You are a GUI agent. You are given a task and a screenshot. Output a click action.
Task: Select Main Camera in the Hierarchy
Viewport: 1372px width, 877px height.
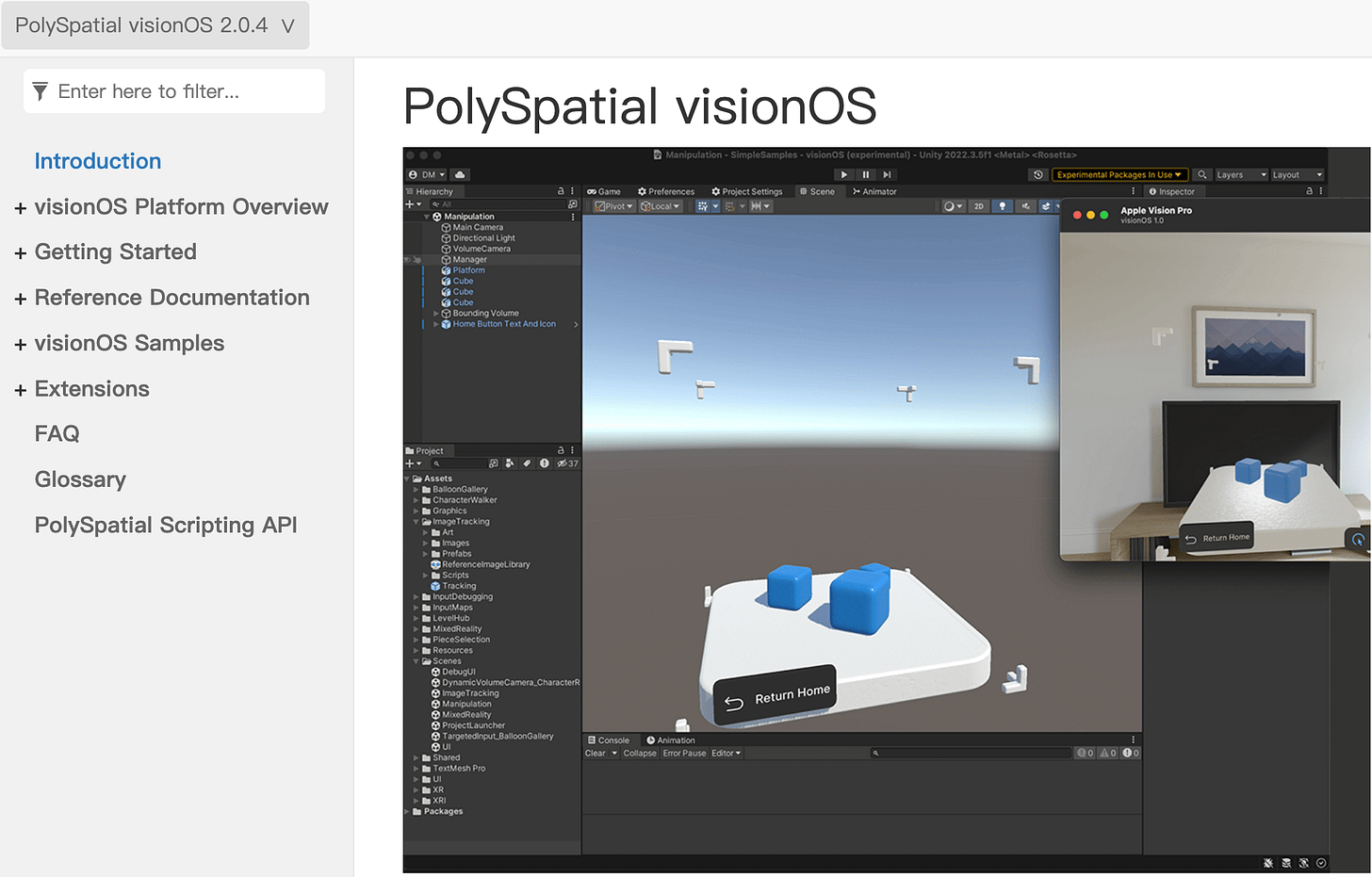click(471, 227)
